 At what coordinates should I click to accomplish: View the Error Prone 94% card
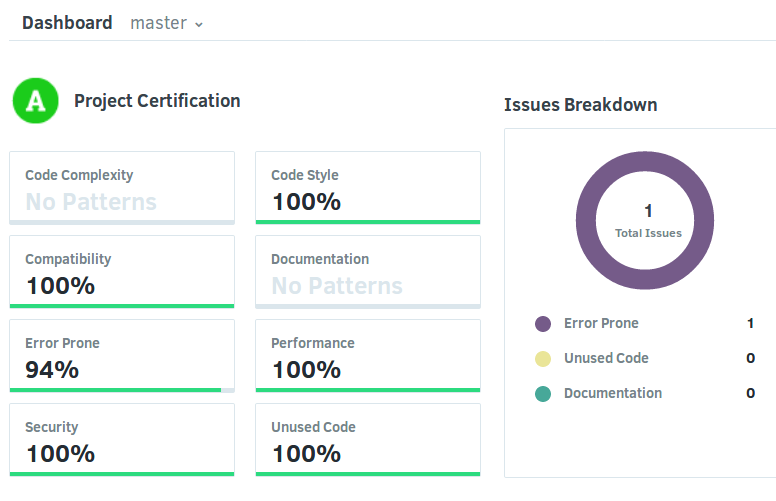(122, 356)
